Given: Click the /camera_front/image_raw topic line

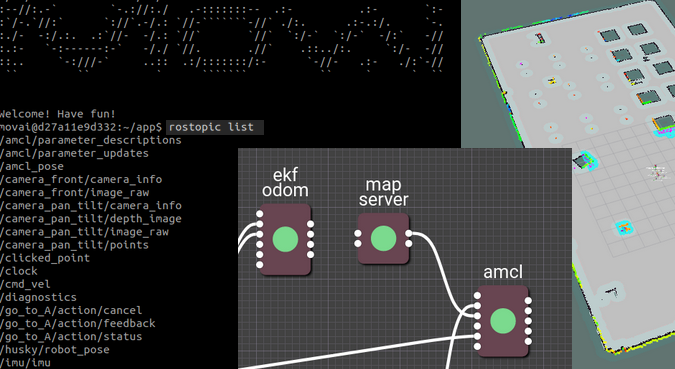Looking at the screenshot, I should tap(74, 192).
